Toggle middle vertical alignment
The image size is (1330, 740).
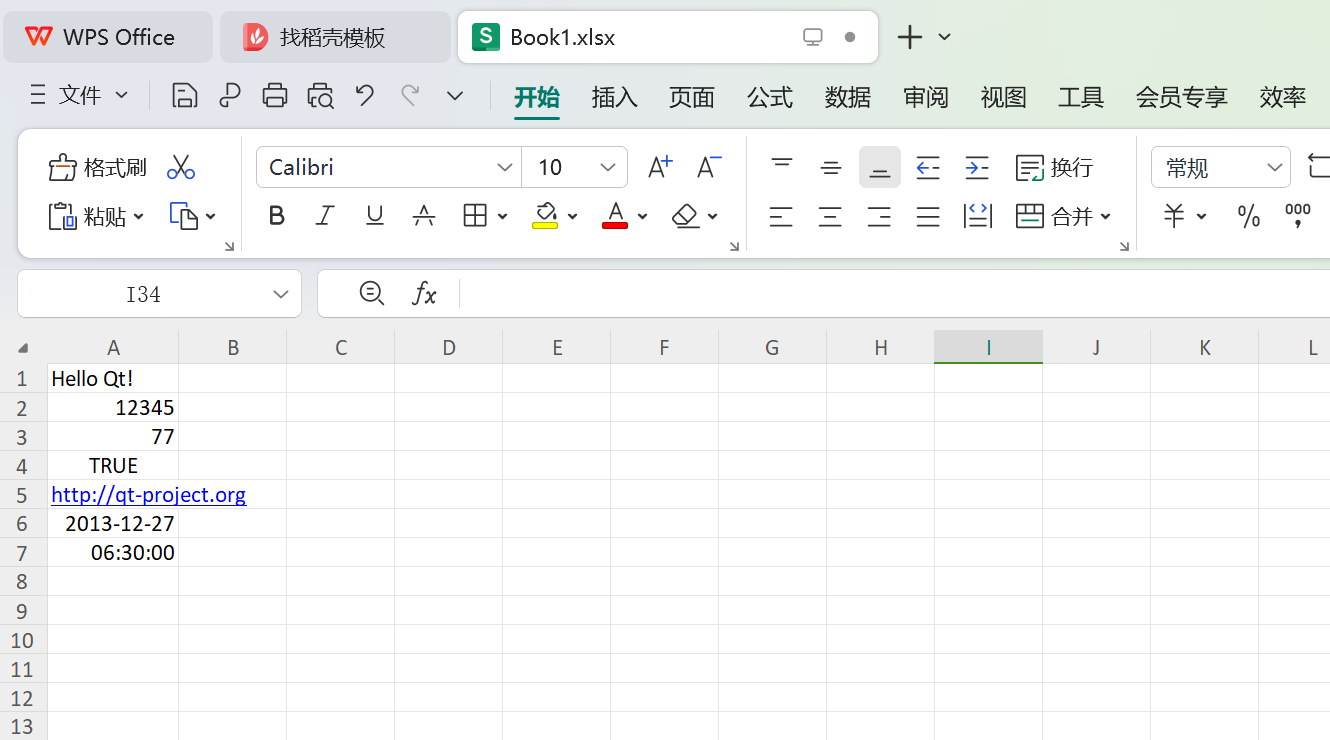831,167
